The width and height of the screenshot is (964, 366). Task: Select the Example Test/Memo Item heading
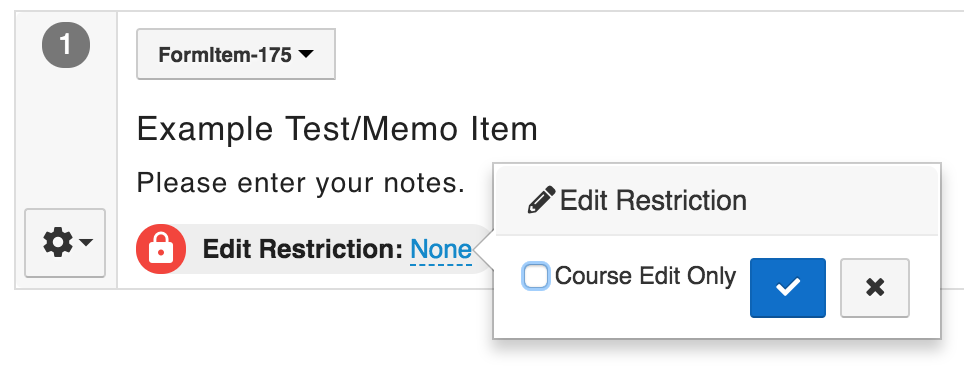click(x=337, y=130)
